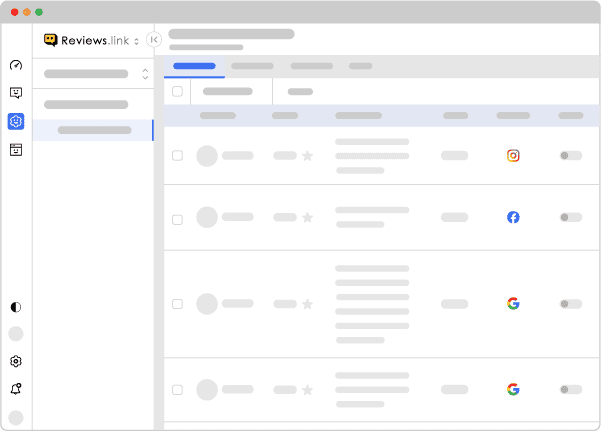601x431 pixels.
Task: Click the star in the Instagram row
Action: pyautogui.click(x=307, y=155)
